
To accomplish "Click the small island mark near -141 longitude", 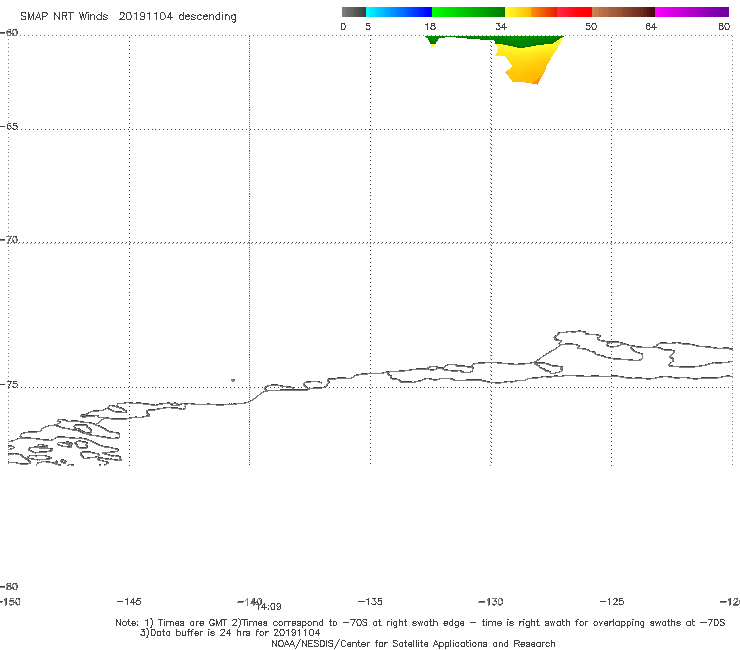I will coord(233,380).
